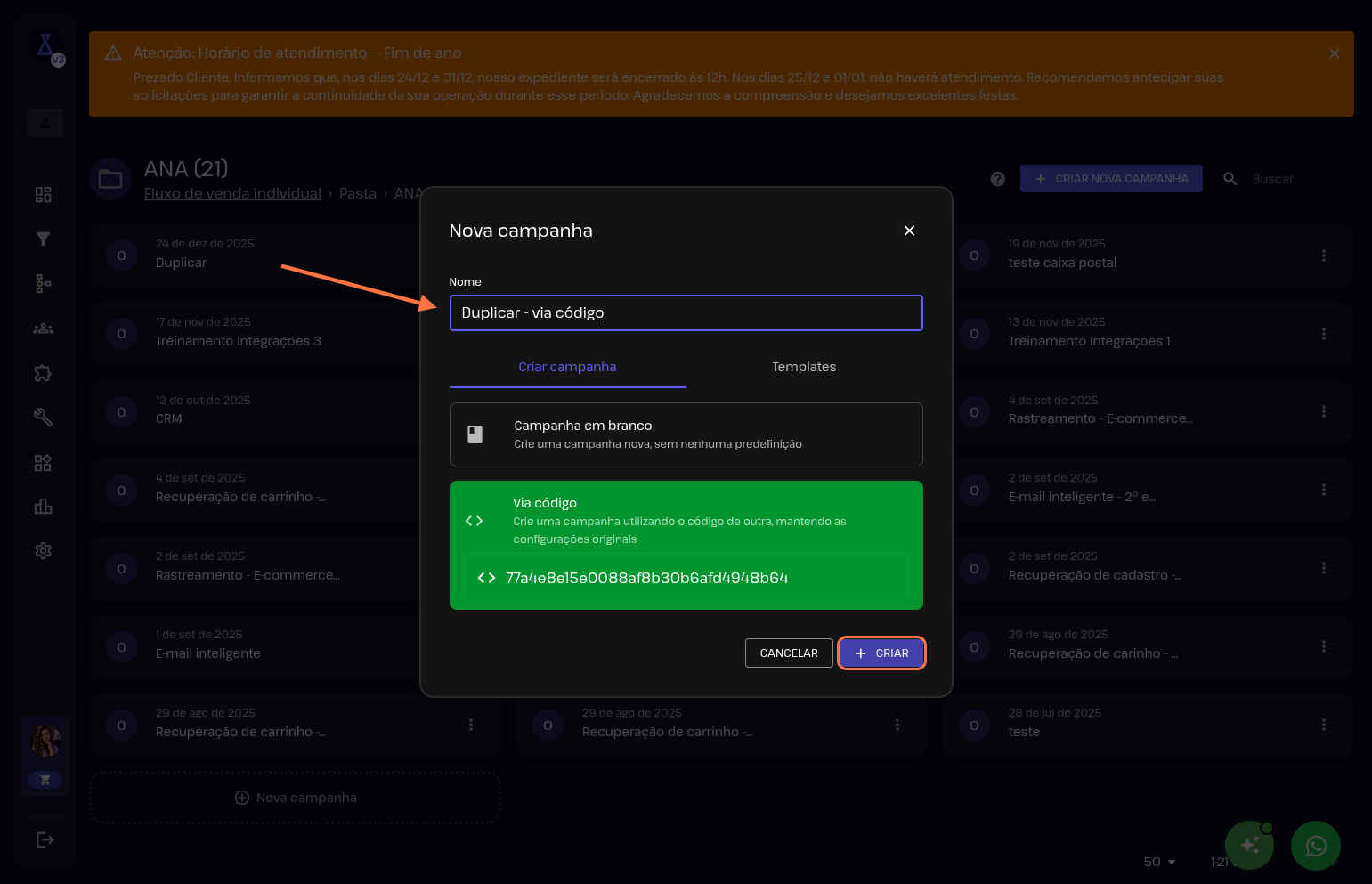This screenshot has height=884, width=1372.
Task: Click the campaign code field under Via código
Action: pyautogui.click(x=686, y=578)
